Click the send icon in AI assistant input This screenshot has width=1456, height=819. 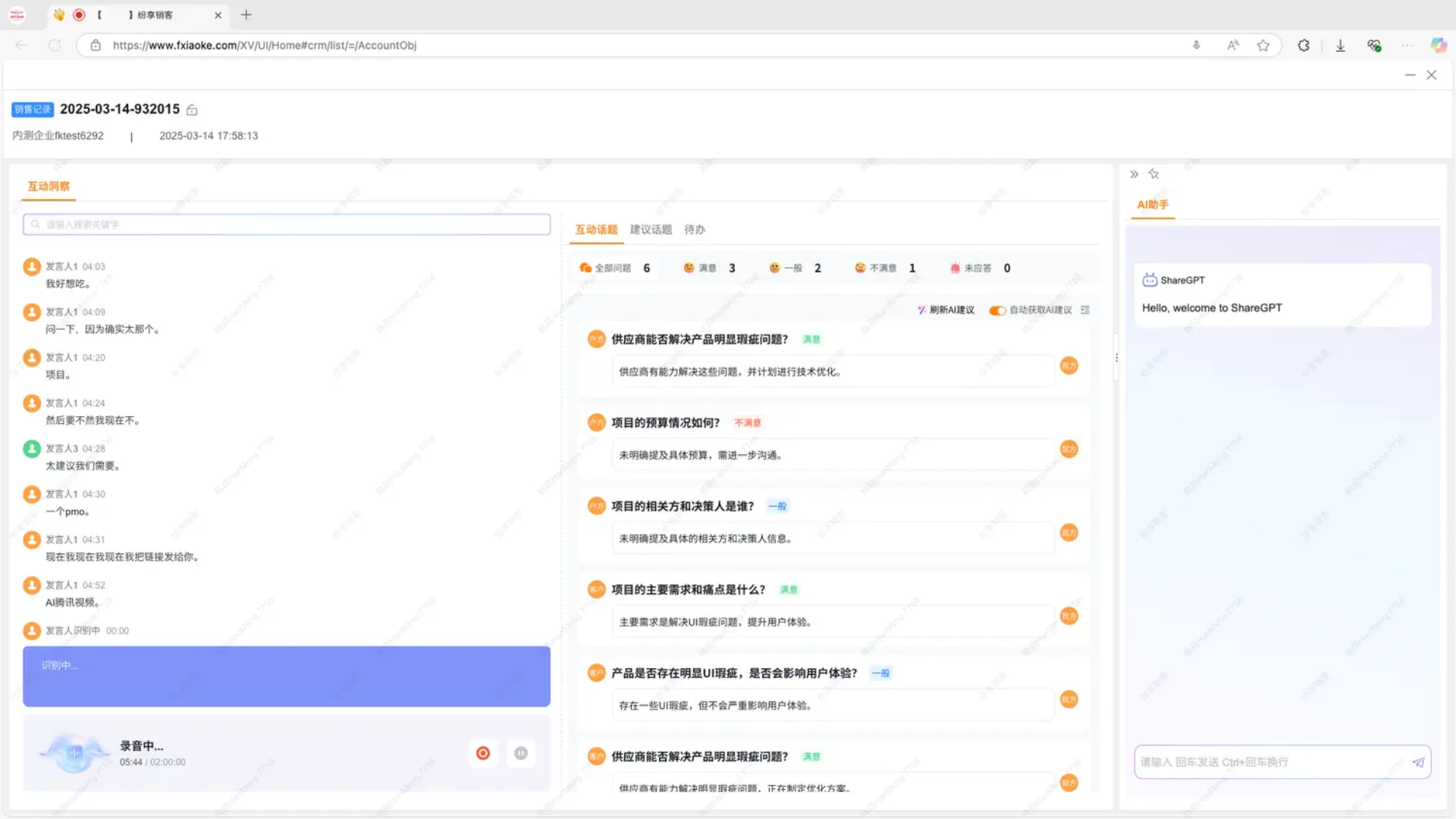tap(1418, 762)
